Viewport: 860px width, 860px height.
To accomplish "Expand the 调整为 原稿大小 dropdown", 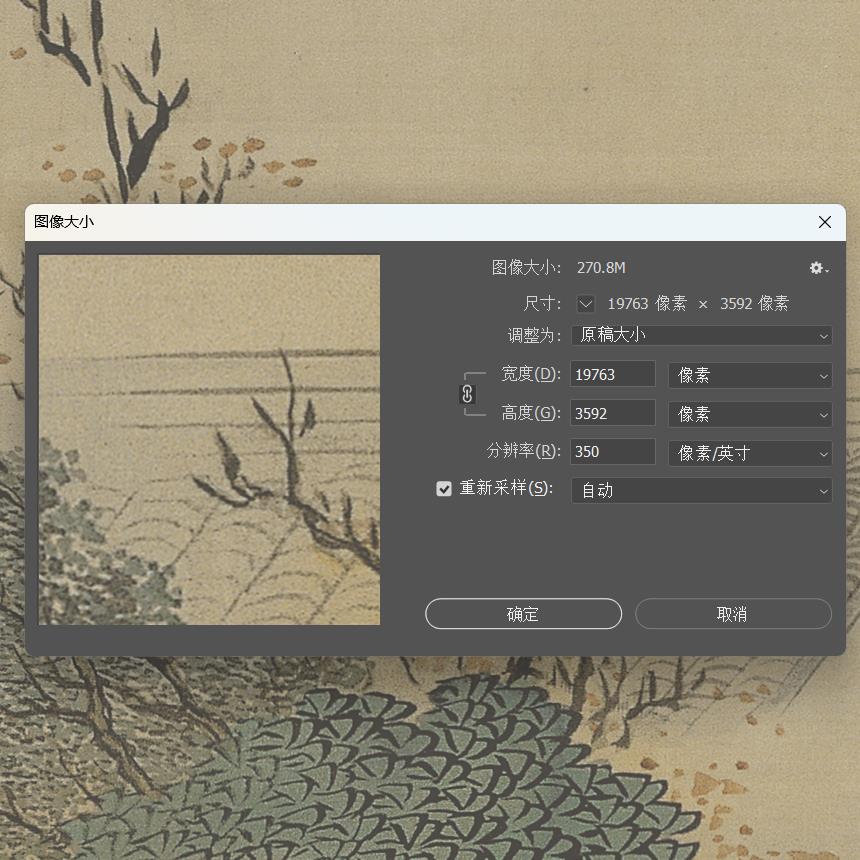I will [x=701, y=335].
